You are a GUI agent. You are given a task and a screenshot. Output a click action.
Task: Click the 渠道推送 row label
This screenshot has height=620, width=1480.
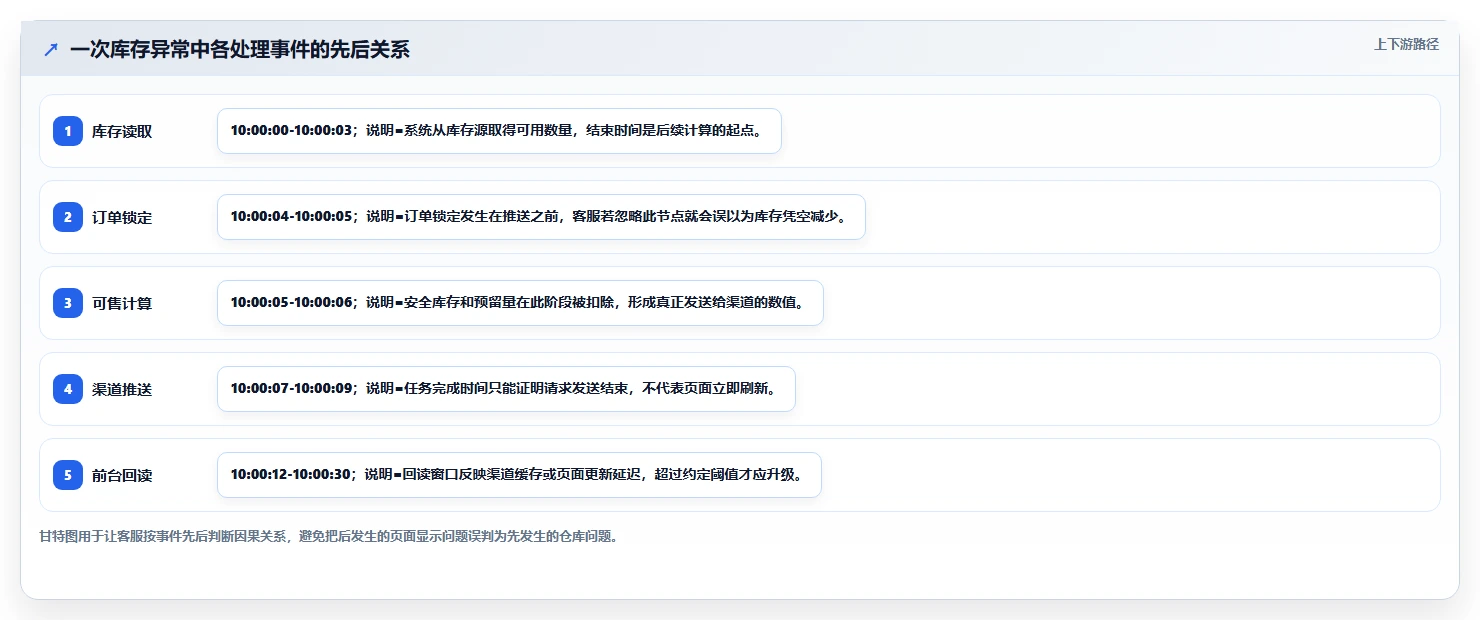122,389
